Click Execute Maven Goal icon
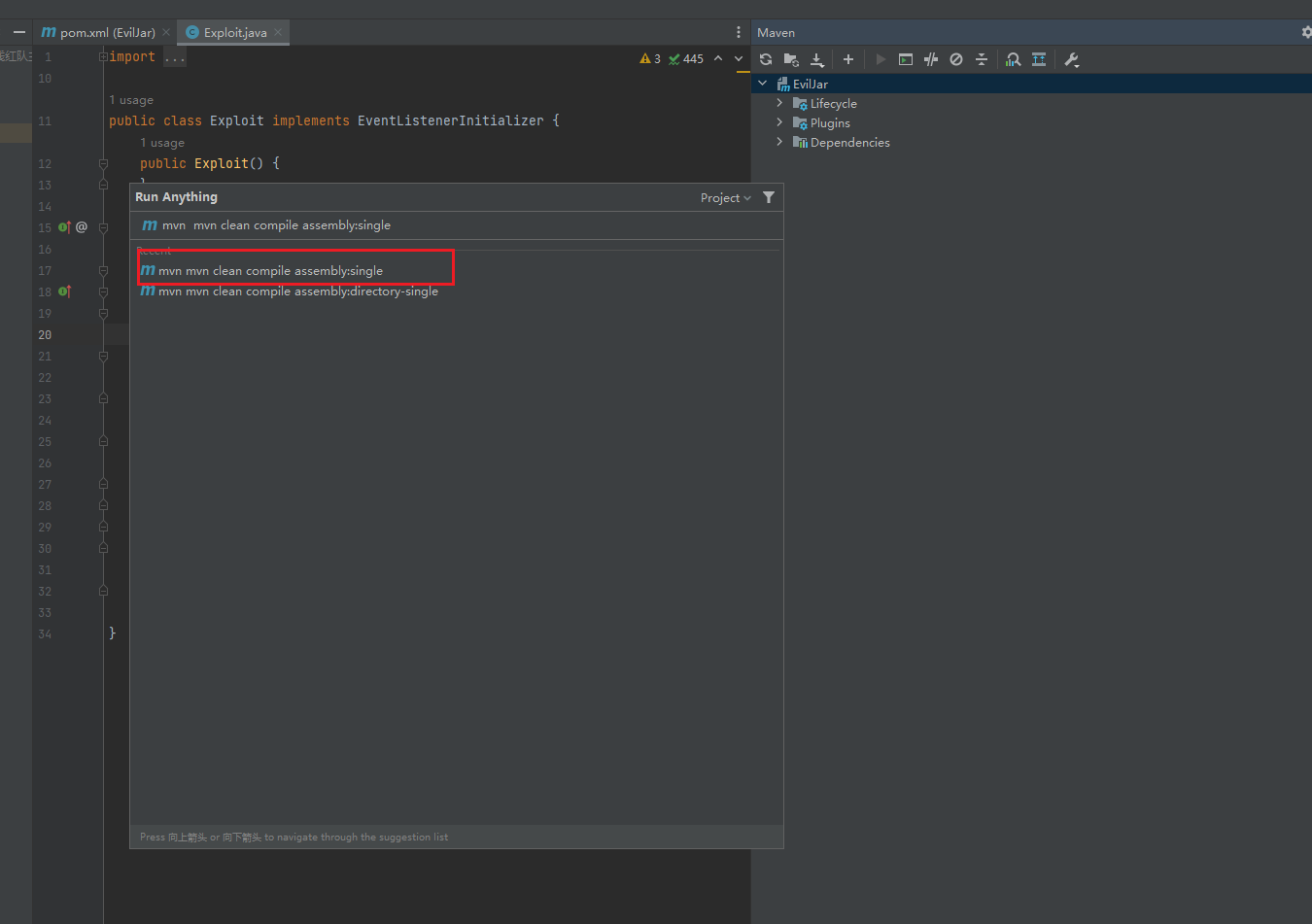The height and width of the screenshot is (924, 1312). click(x=906, y=59)
